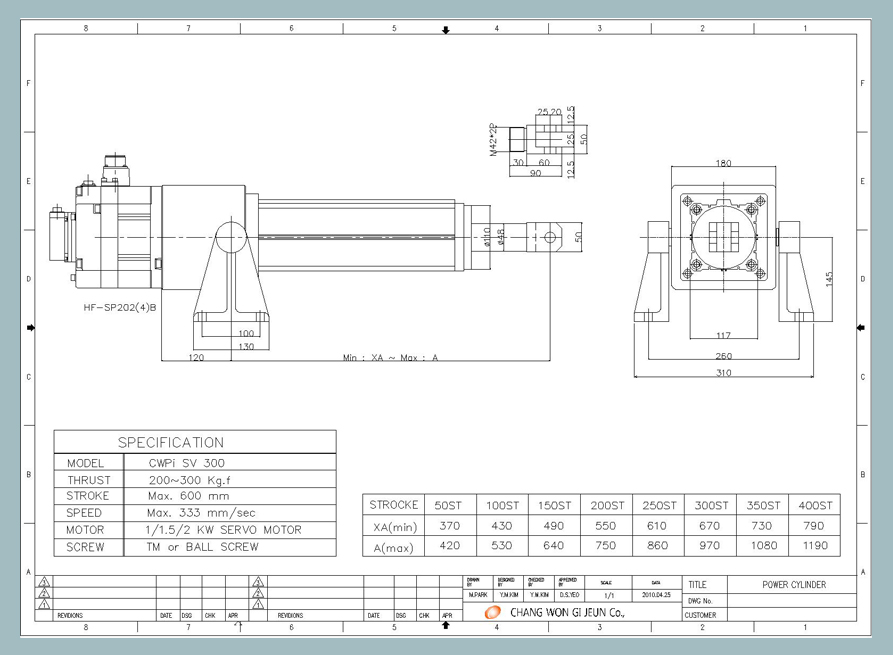Viewport: 893px width, 655px height.
Task: Click the A(max) value 530
Action: 502,546
